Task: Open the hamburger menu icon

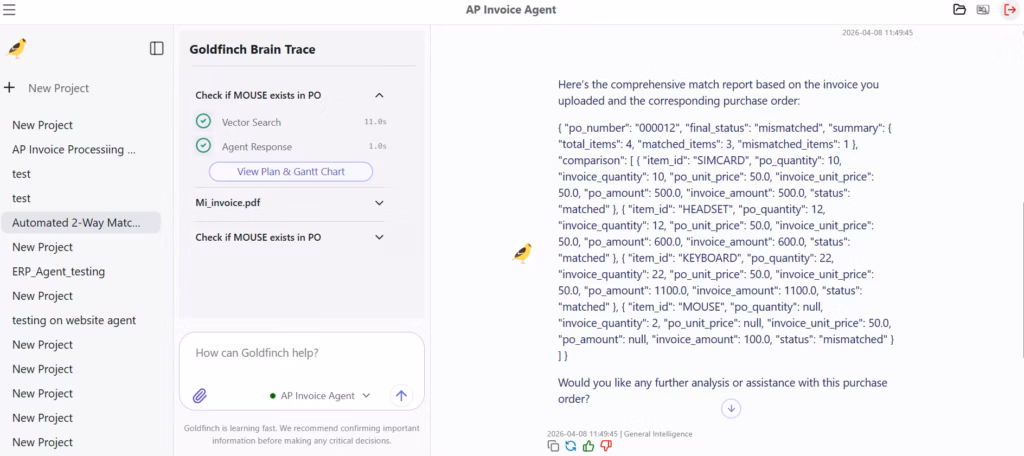Action: (10, 10)
